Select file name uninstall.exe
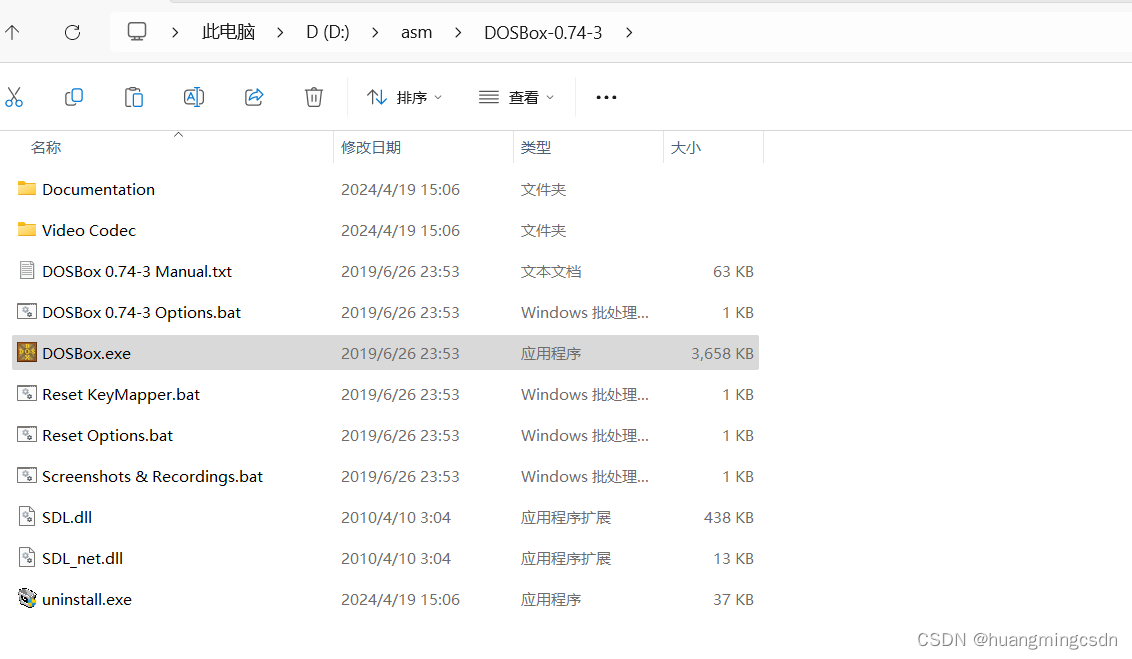The height and width of the screenshot is (659, 1132). (x=87, y=600)
